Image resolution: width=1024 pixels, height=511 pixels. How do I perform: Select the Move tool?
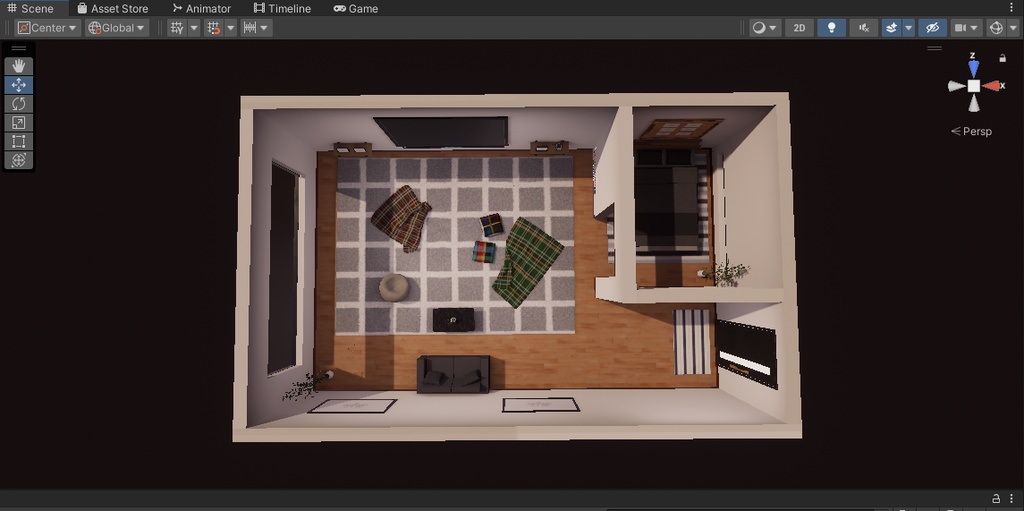click(18, 85)
